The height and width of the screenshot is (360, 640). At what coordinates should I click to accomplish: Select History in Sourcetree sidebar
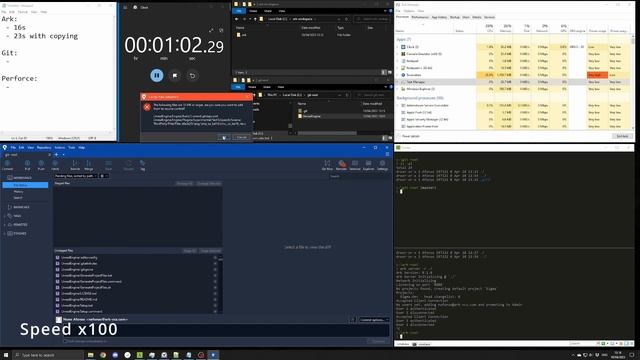(19, 191)
